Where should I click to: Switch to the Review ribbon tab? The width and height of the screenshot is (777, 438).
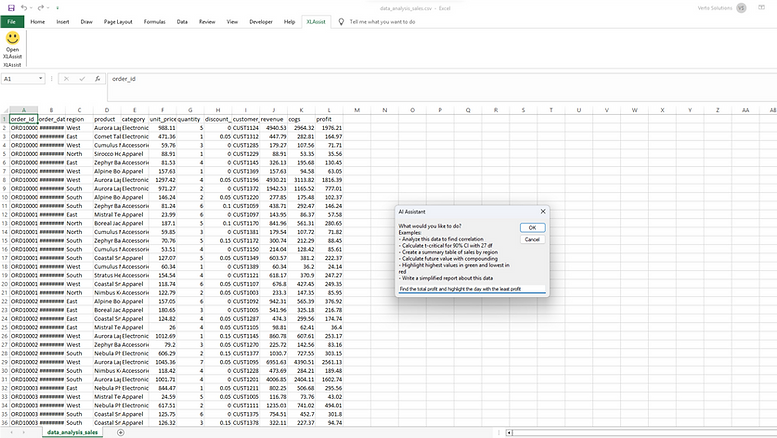pos(207,22)
